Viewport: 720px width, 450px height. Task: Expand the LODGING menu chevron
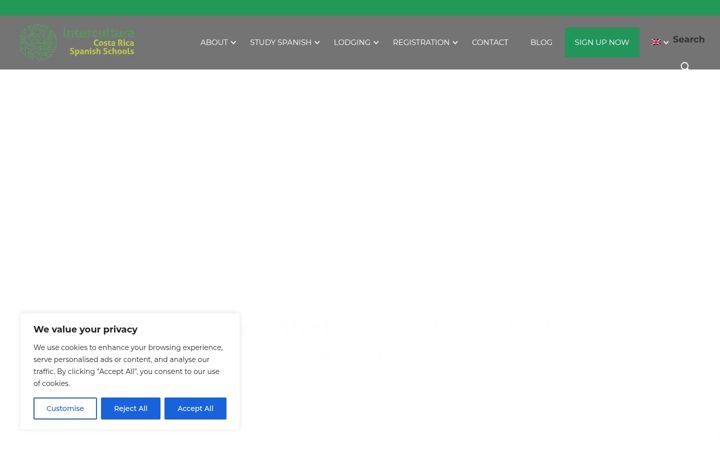(x=376, y=43)
